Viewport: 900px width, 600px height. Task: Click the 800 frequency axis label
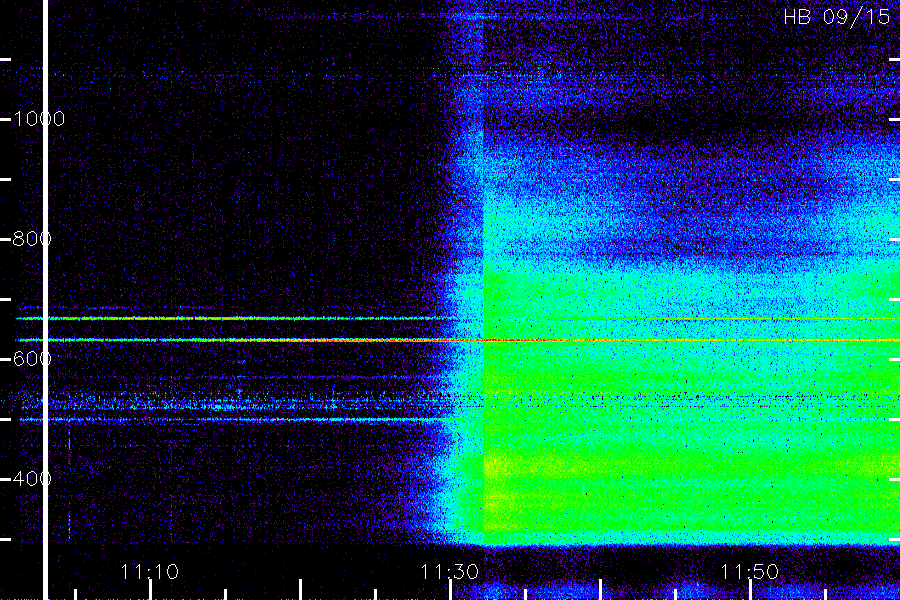32,238
